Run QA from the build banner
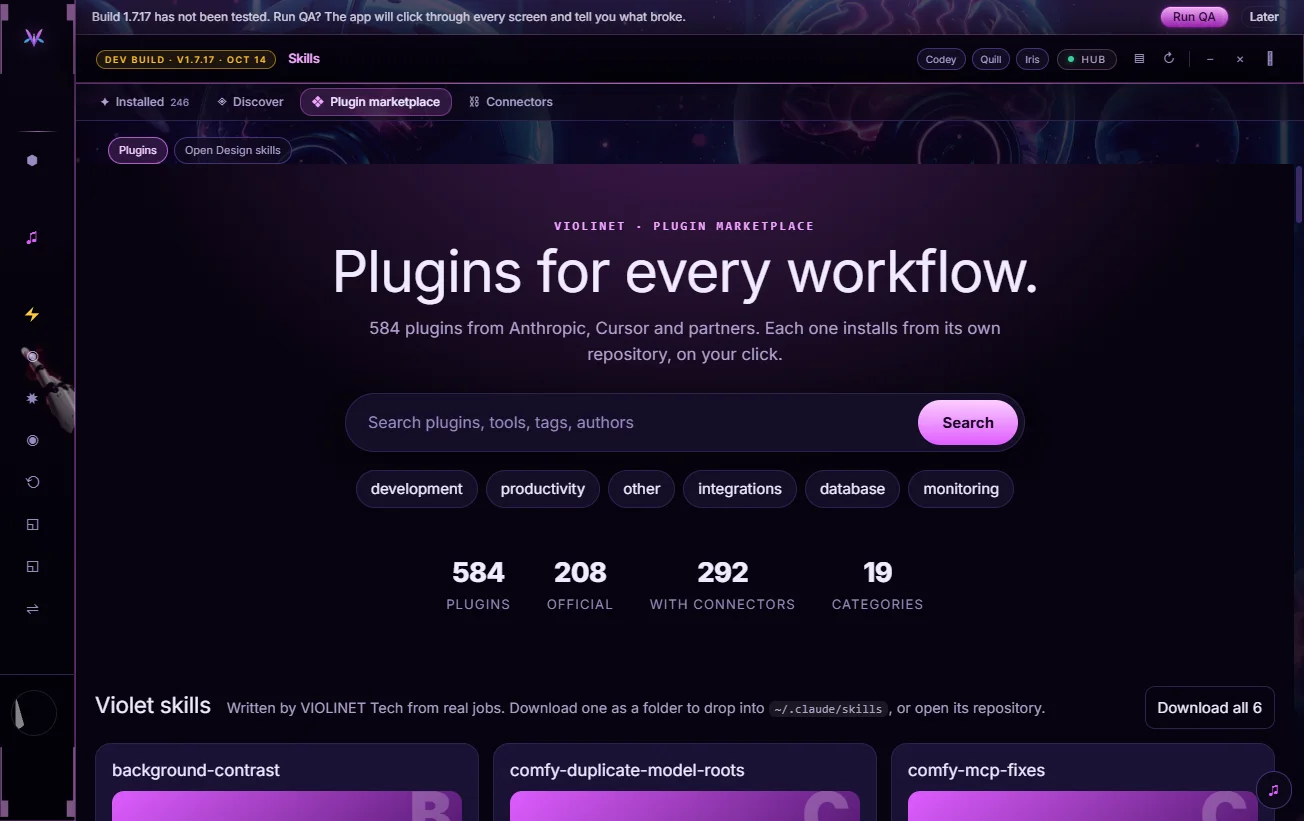1304x821 pixels. click(1194, 17)
